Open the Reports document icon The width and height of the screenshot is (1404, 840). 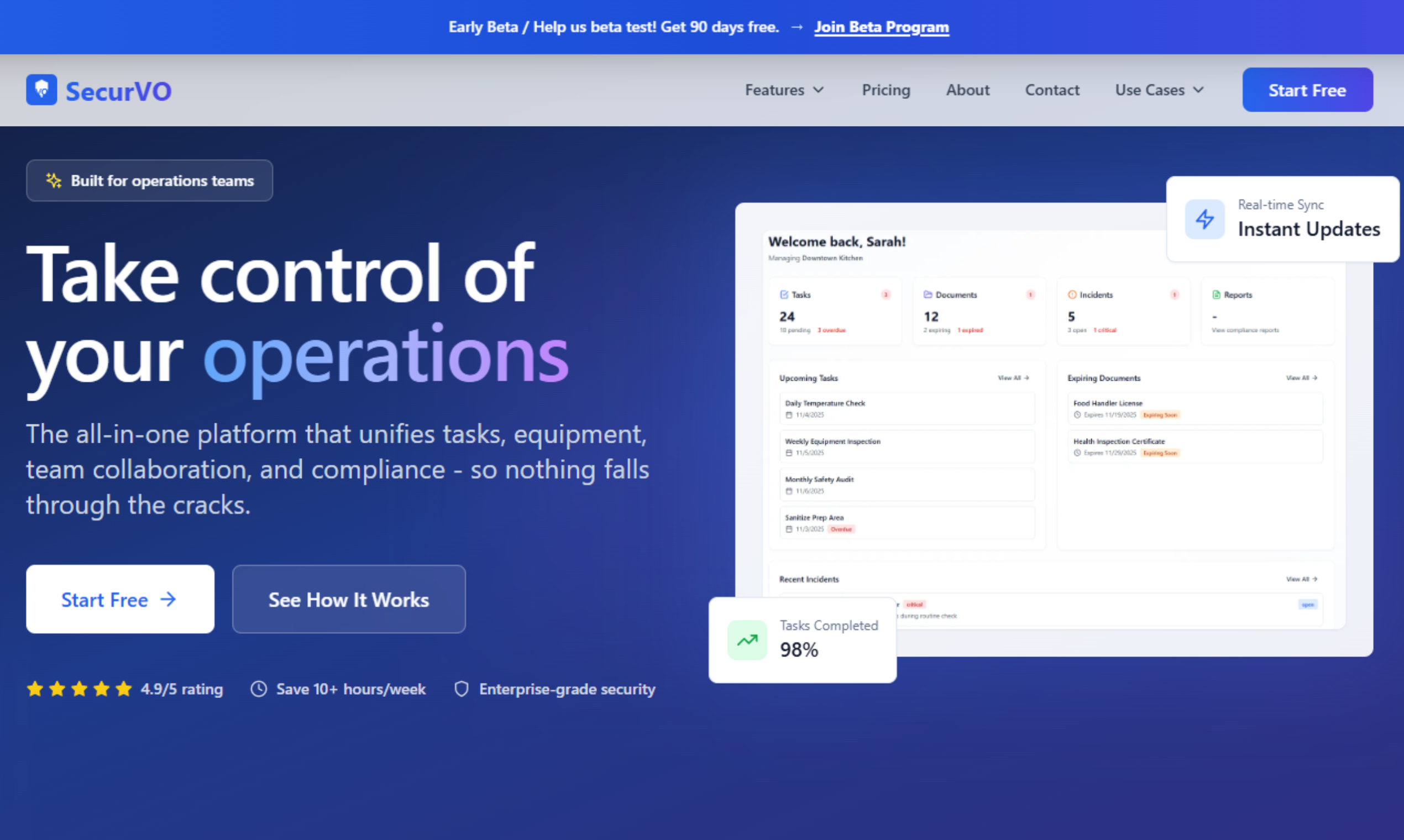click(1217, 295)
